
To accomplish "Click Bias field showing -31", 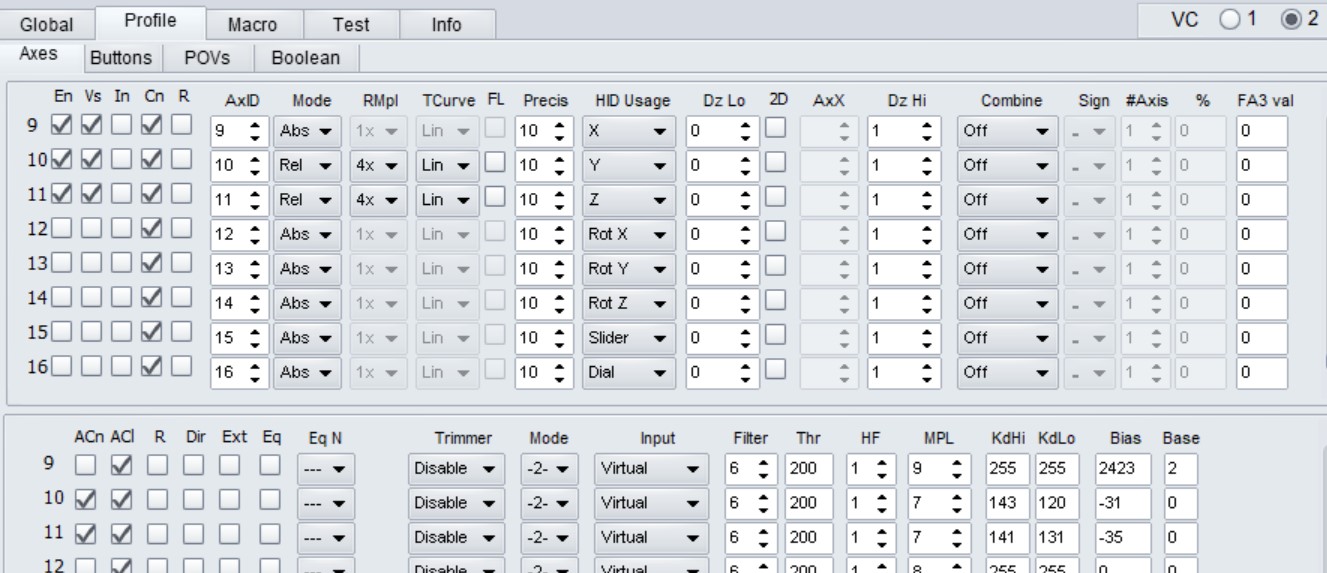I will (1122, 503).
